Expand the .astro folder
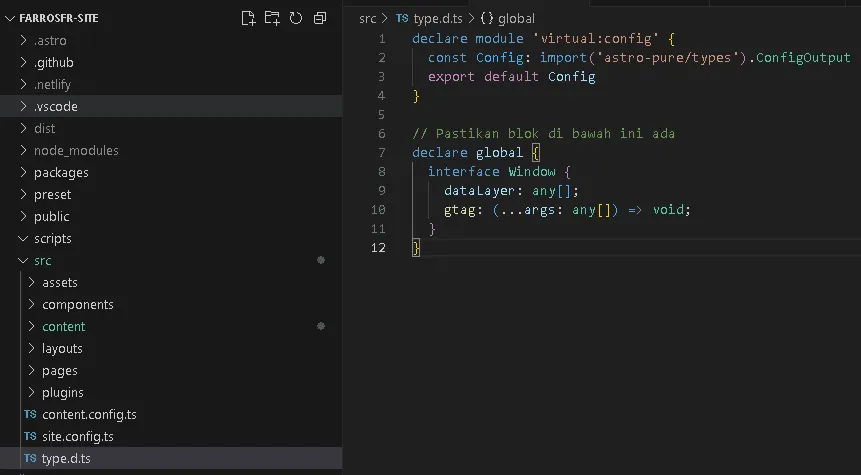 coord(171,40)
